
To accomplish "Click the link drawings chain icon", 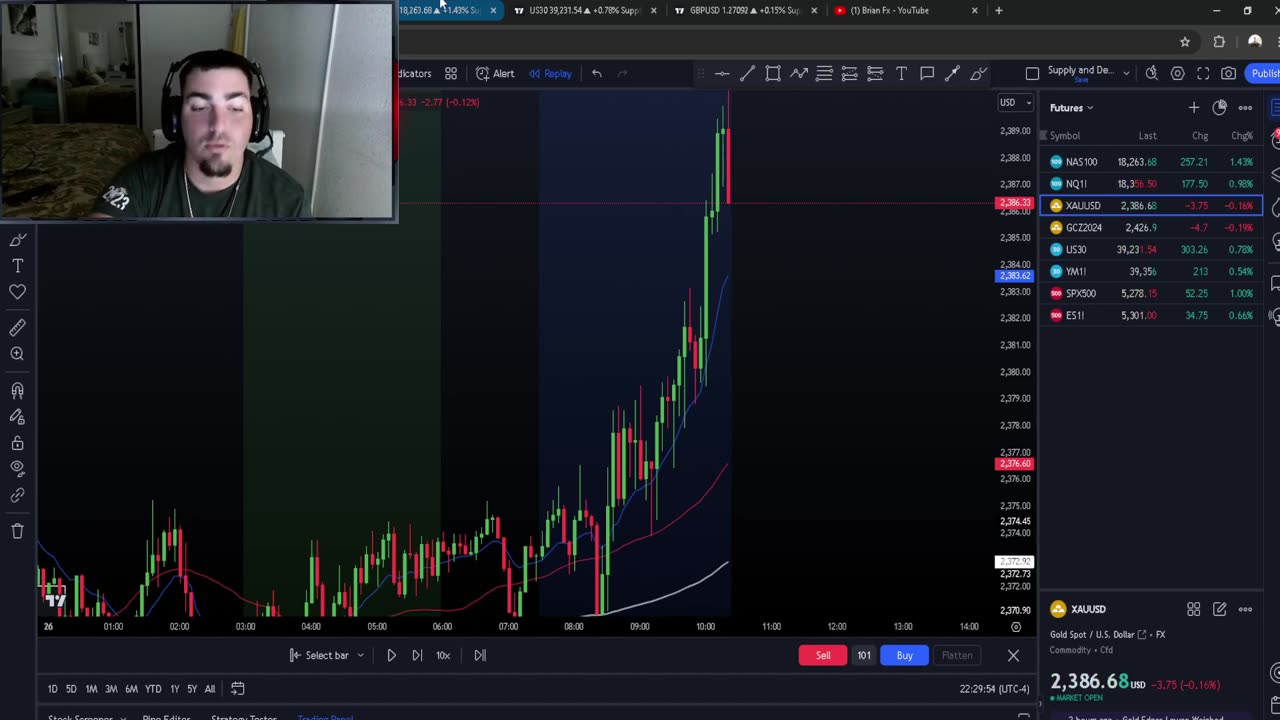I will (17, 495).
